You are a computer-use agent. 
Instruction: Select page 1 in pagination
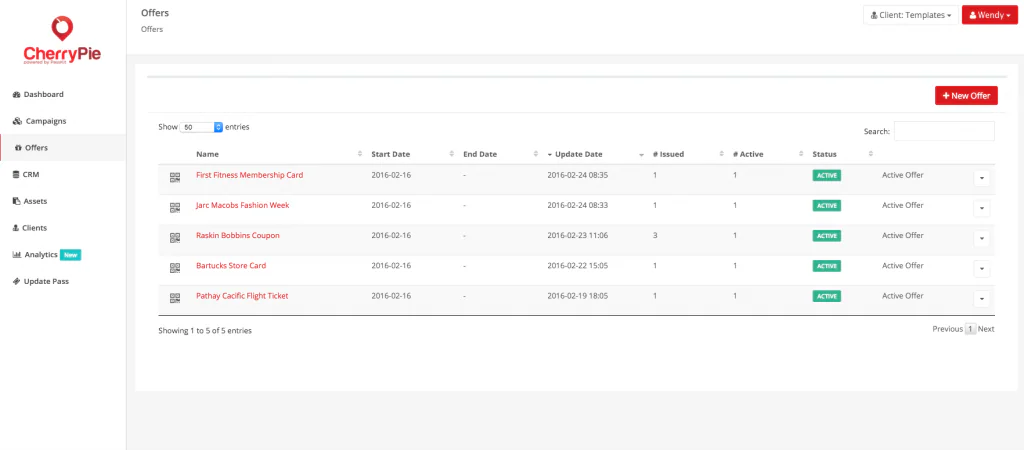click(970, 329)
